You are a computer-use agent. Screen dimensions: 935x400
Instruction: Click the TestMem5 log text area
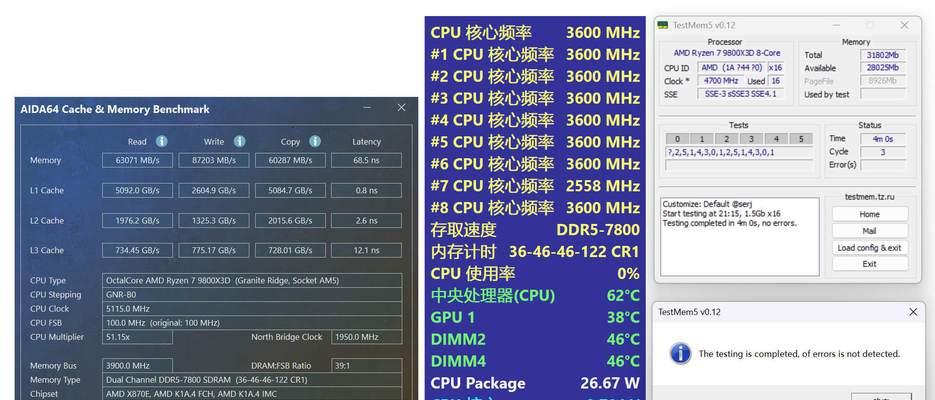[739, 237]
